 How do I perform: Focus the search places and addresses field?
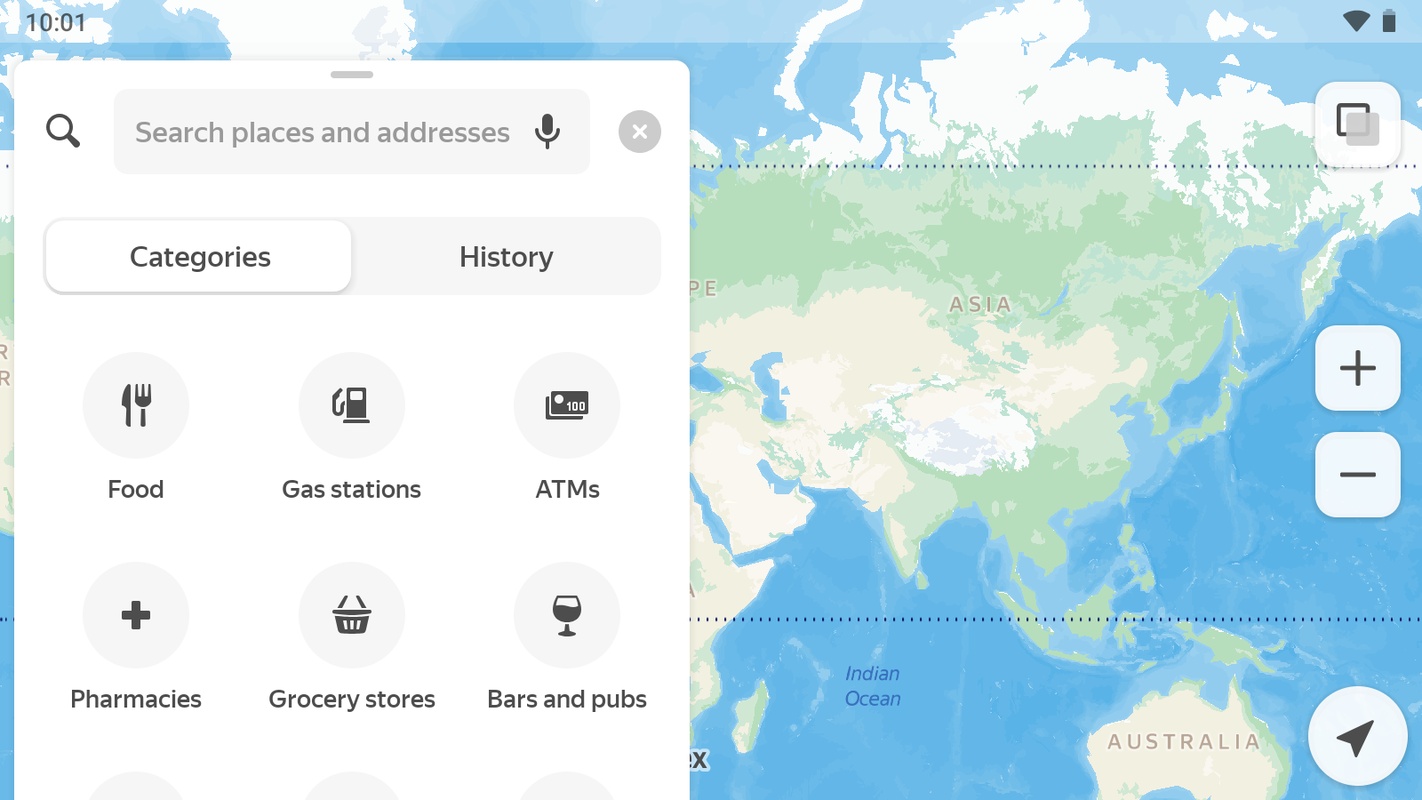[x=322, y=132]
